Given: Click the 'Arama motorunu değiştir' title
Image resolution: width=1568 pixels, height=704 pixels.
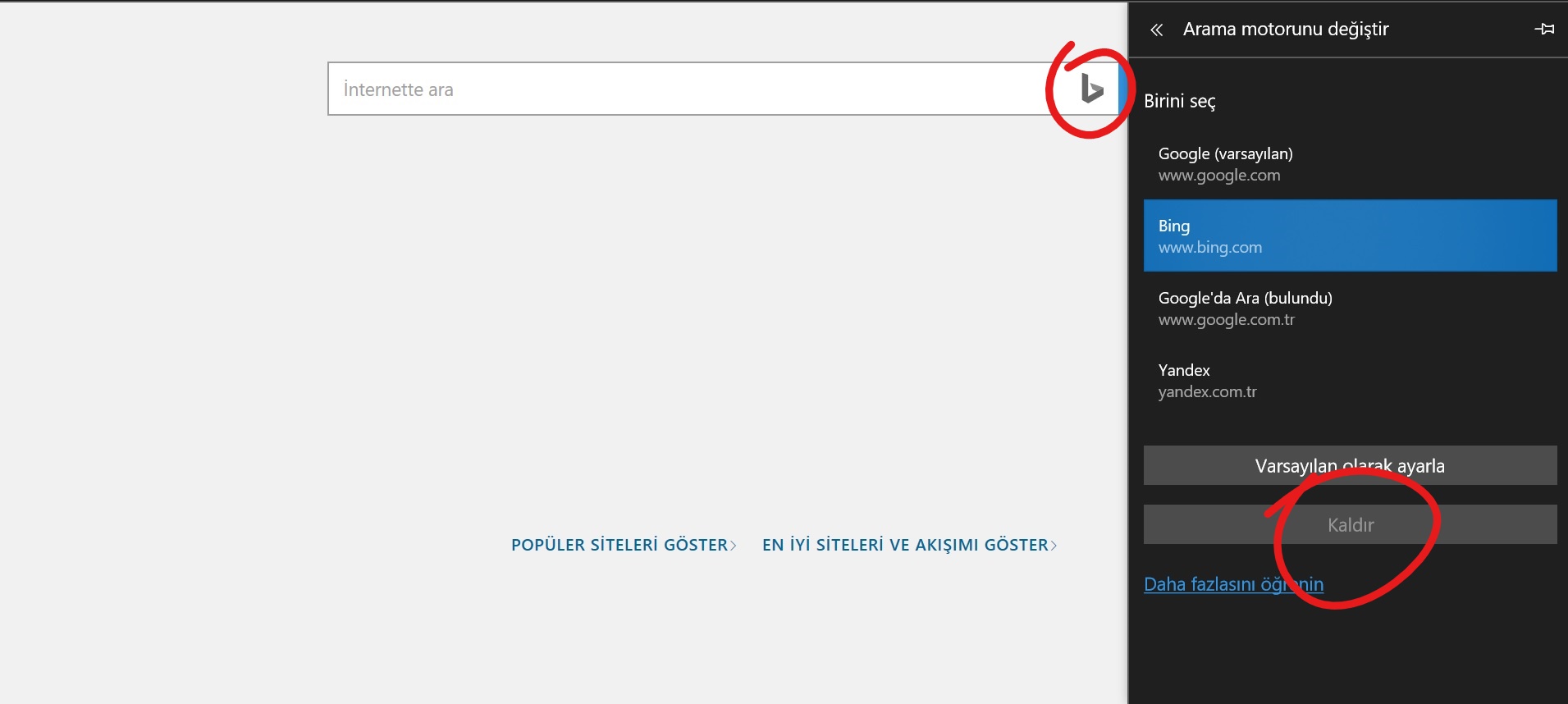Looking at the screenshot, I should click(x=1285, y=30).
